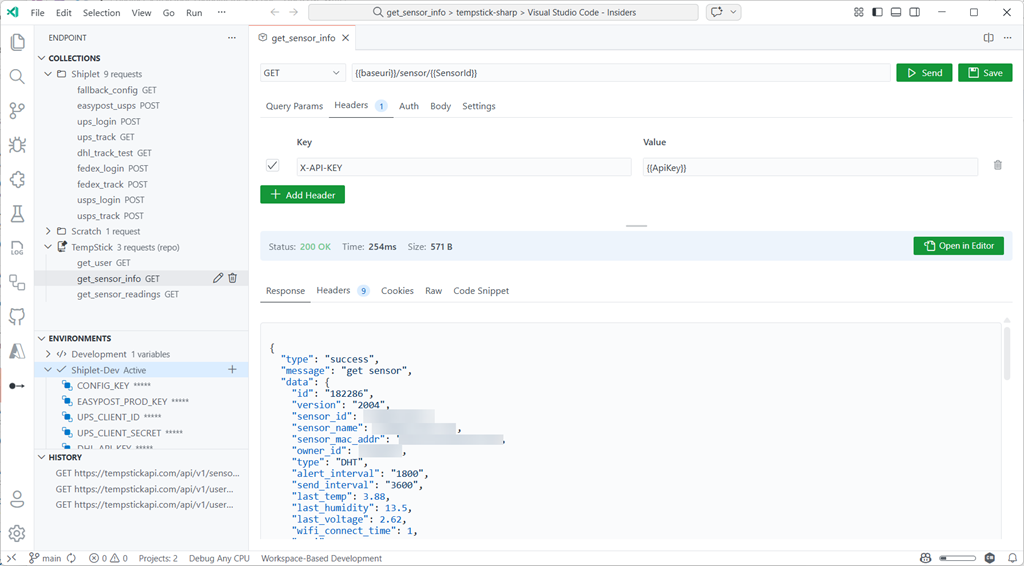
Task: Uncheck the X-API-KEY header checkbox
Action: click(x=272, y=166)
